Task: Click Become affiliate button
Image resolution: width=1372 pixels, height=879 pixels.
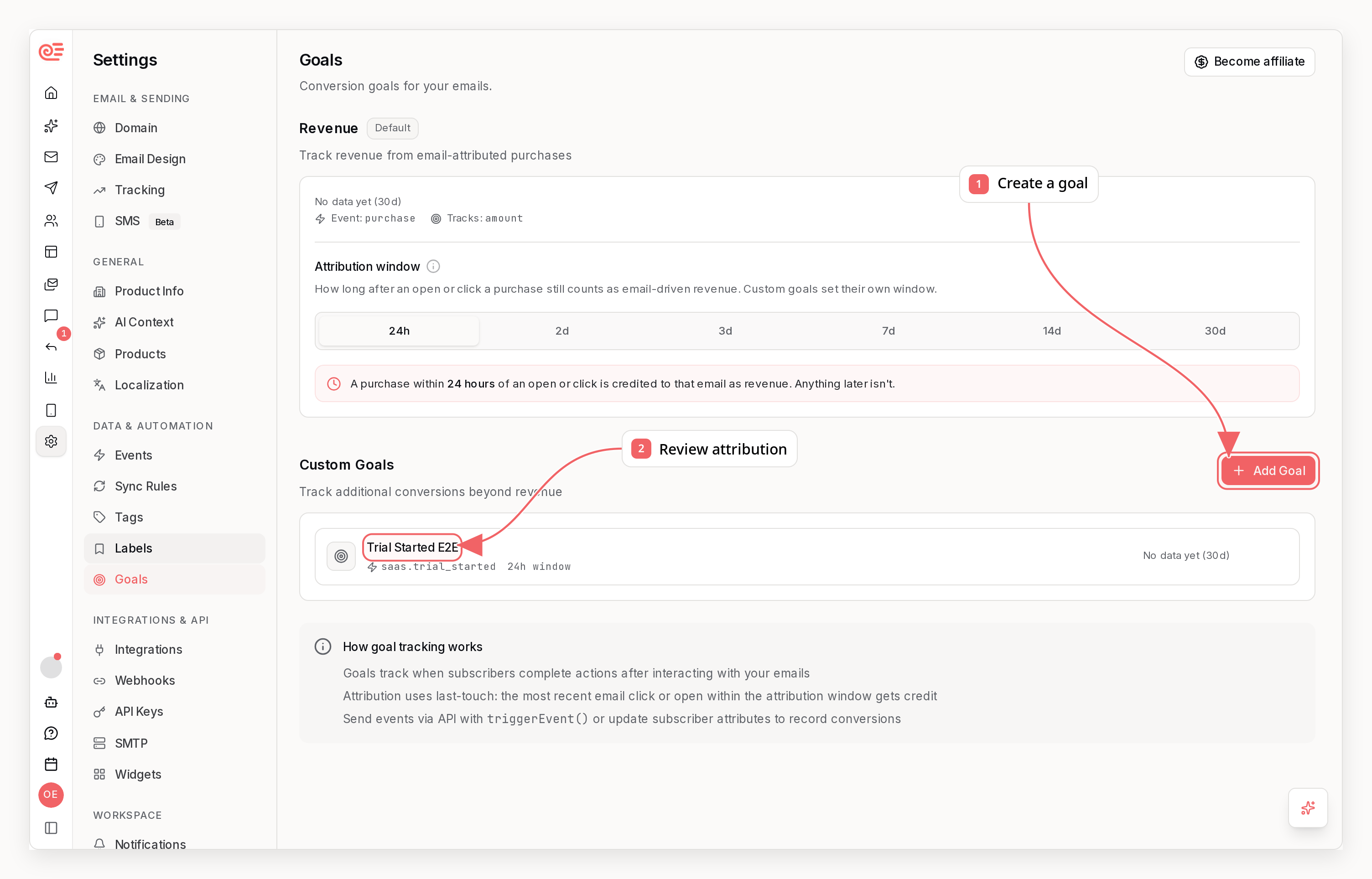Action: coord(1249,62)
